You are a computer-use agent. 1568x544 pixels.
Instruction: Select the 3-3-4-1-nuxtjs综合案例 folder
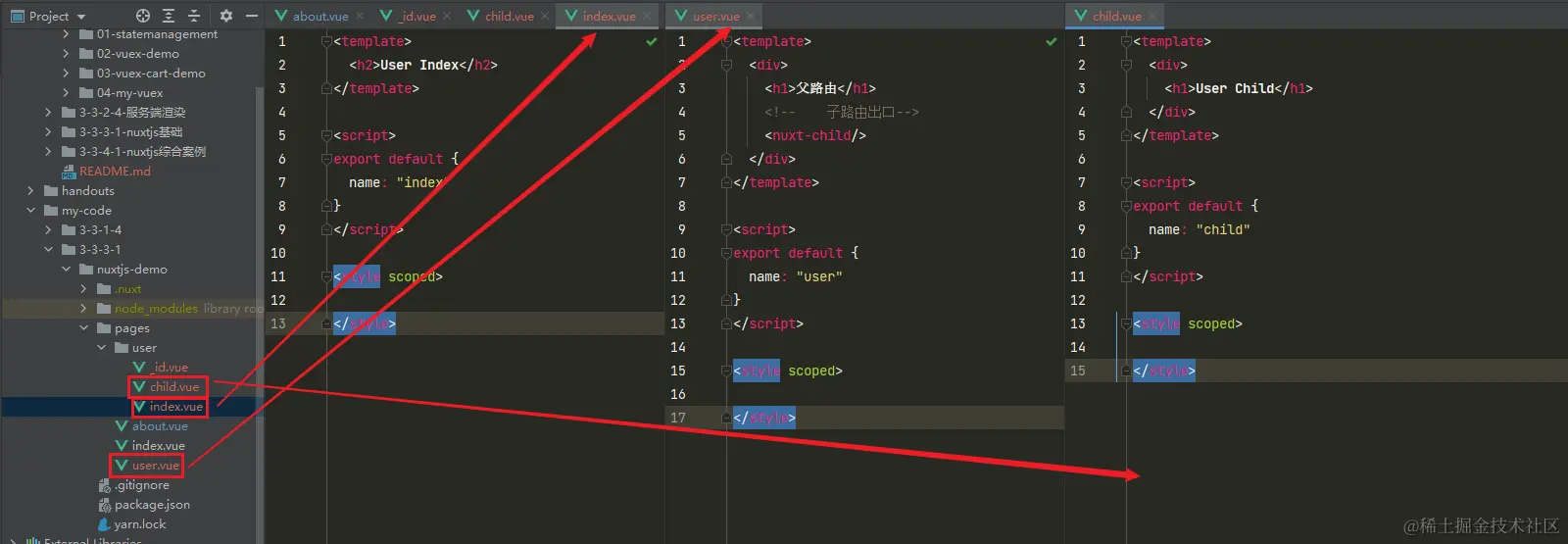click(142, 152)
